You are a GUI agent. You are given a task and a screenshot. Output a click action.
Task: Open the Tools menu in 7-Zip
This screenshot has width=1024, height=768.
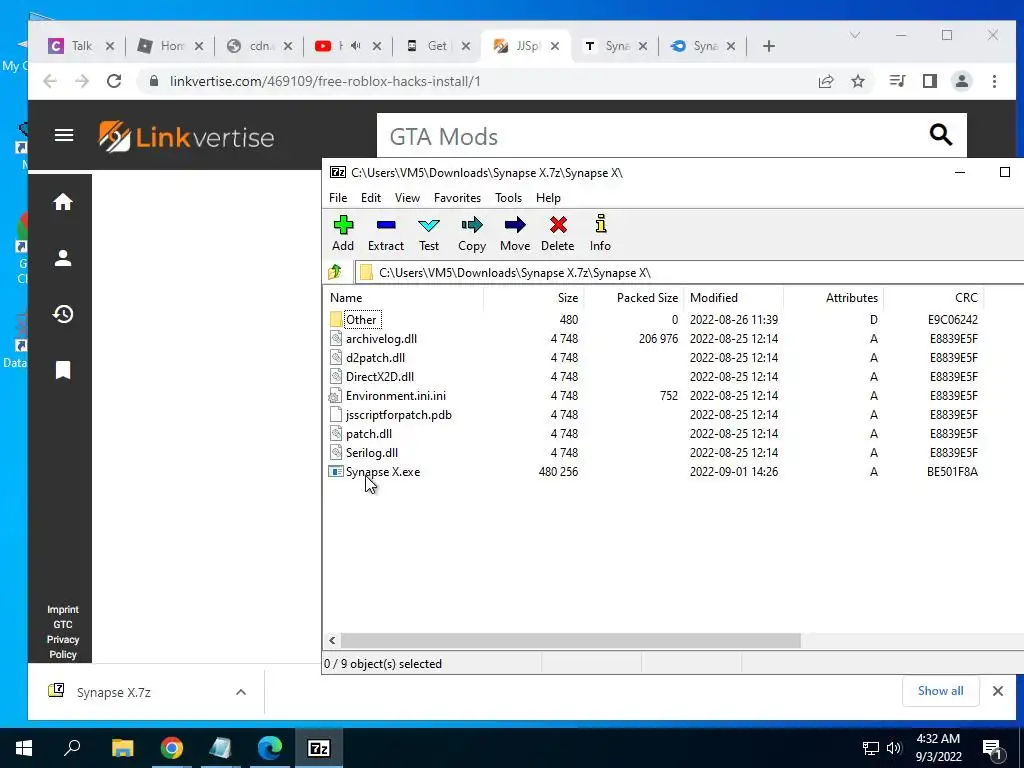click(508, 198)
